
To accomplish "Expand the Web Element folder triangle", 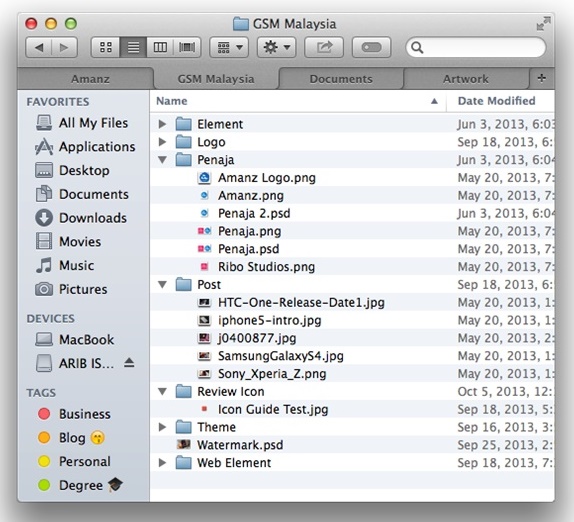I will tap(162, 463).
